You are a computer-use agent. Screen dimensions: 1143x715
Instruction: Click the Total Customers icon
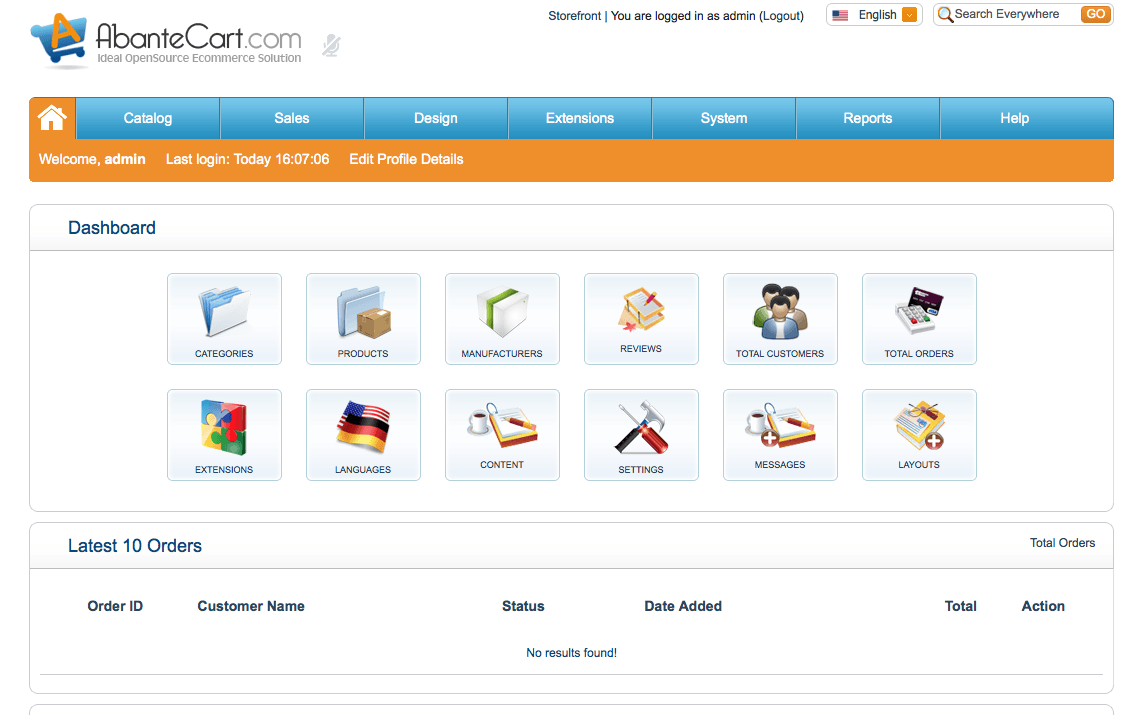[x=780, y=318]
